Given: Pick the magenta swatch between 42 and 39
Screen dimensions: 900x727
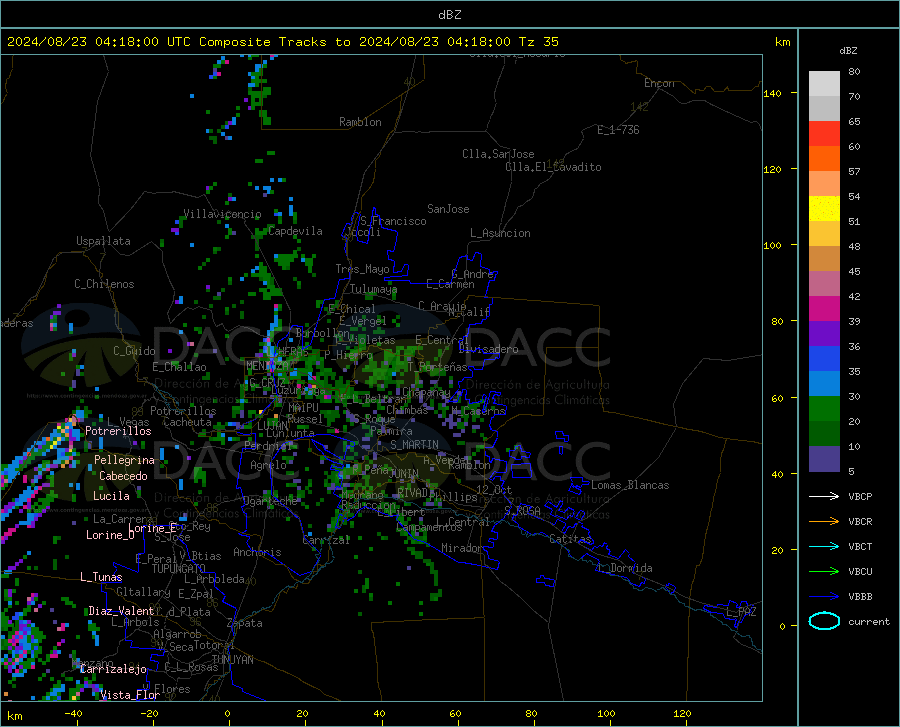Looking at the screenshot, I should [x=824, y=309].
